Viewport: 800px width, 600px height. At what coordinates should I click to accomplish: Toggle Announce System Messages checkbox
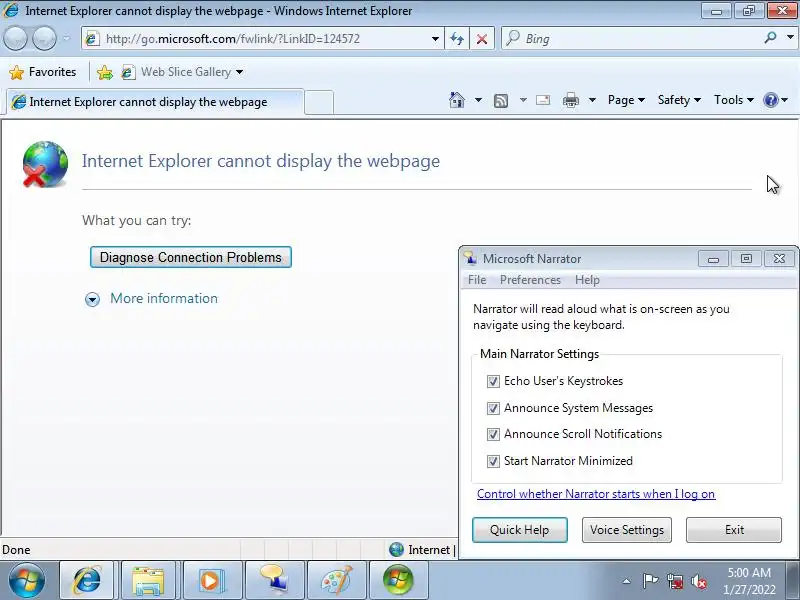pos(493,408)
